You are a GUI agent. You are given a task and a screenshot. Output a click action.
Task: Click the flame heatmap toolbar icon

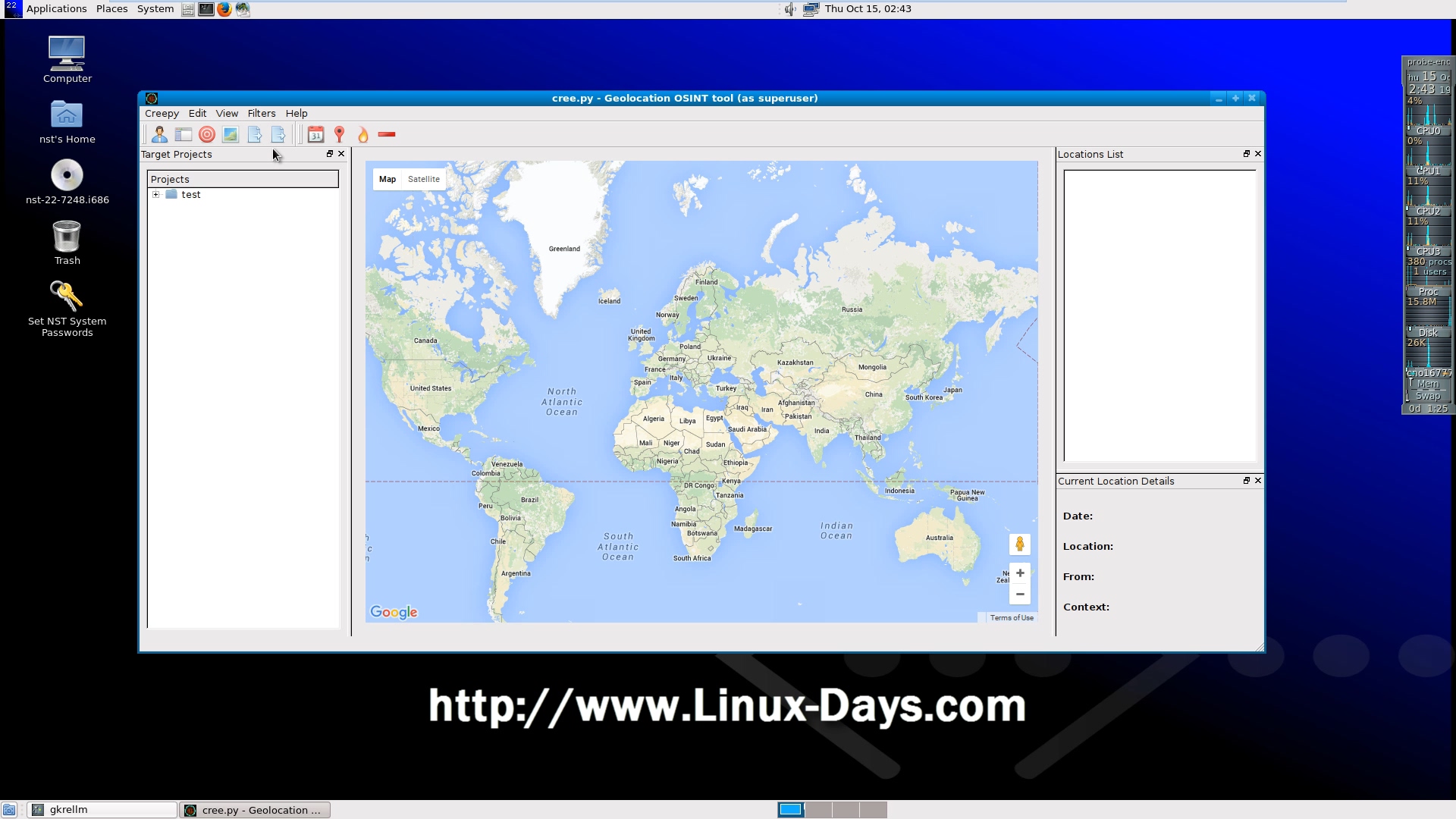[x=363, y=134]
